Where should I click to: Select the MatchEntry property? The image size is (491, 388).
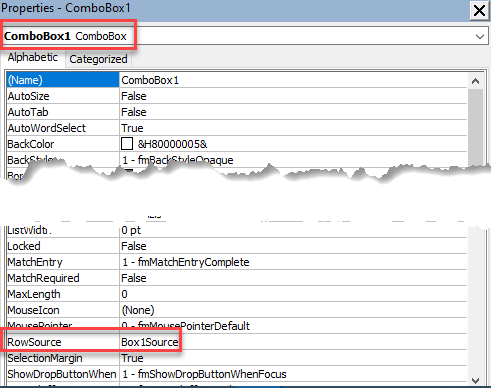click(x=63, y=262)
